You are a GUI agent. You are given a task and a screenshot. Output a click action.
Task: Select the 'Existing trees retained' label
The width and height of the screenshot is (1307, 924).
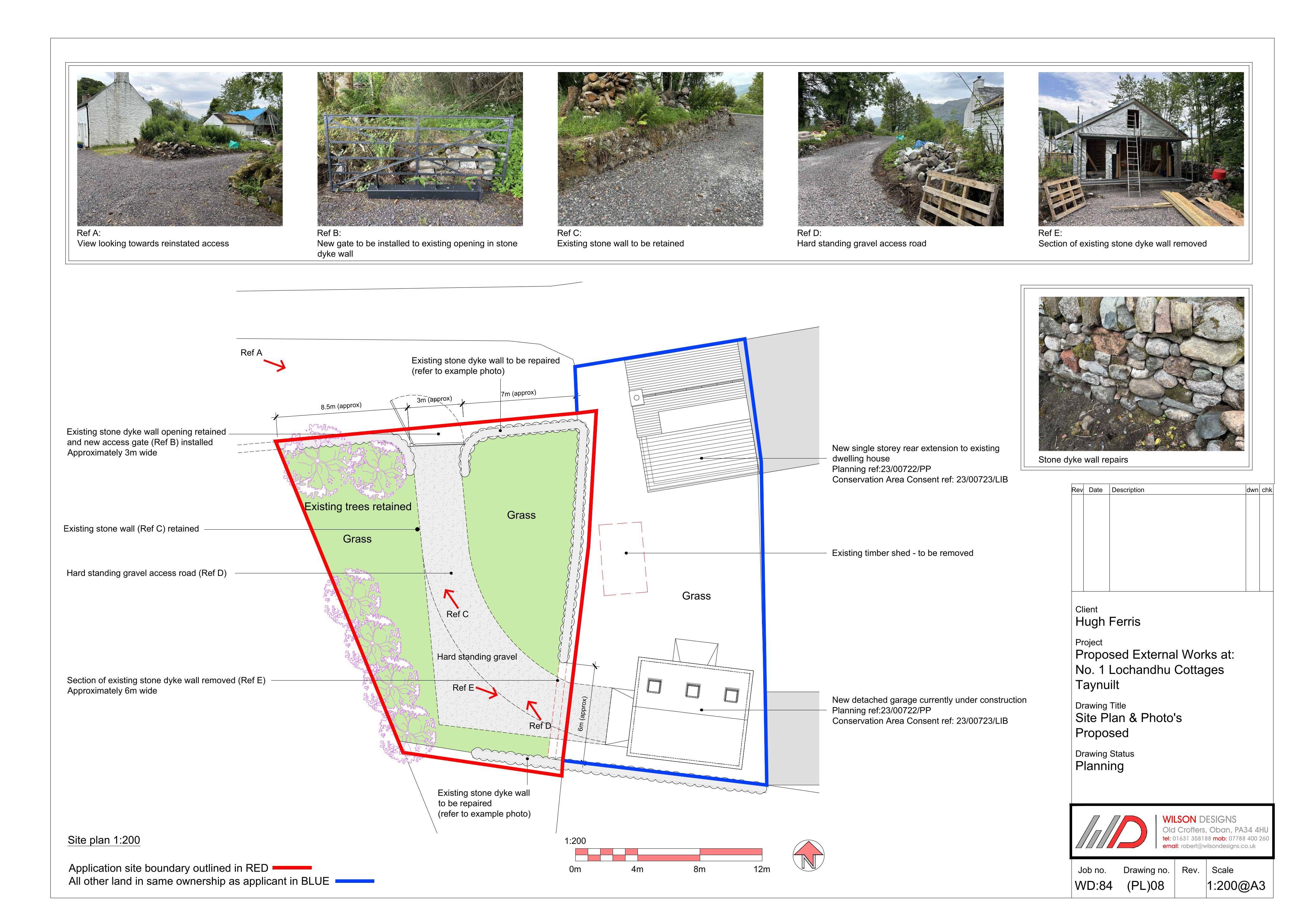pos(357,507)
